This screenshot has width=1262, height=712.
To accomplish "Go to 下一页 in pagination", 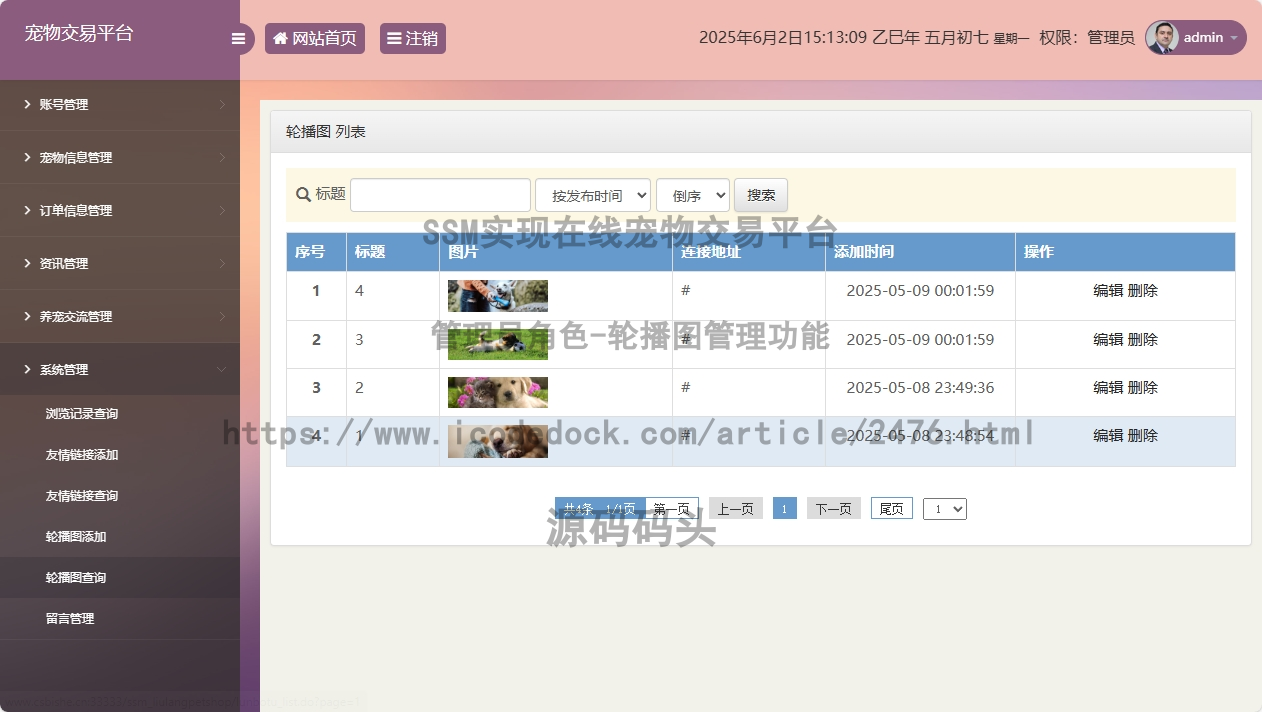I will click(834, 508).
